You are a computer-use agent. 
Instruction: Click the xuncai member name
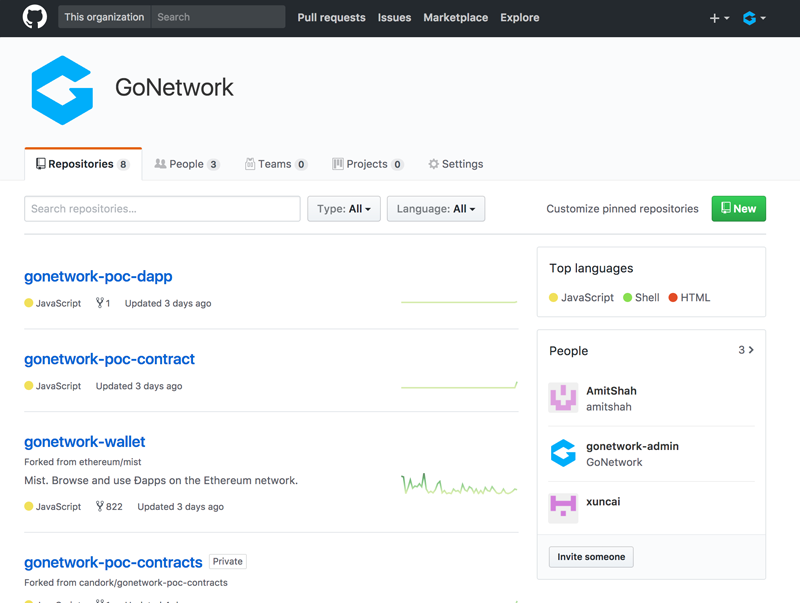pos(603,501)
